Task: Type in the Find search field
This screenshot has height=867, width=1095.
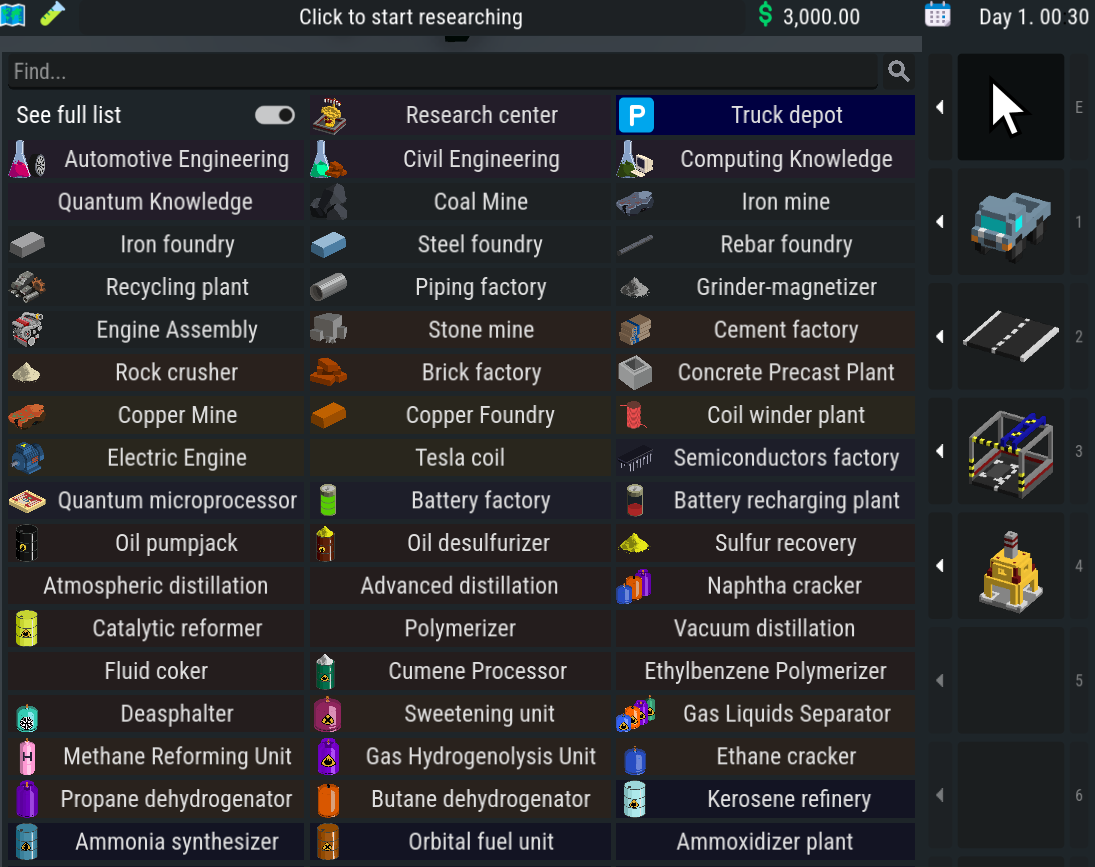Action: [440, 72]
